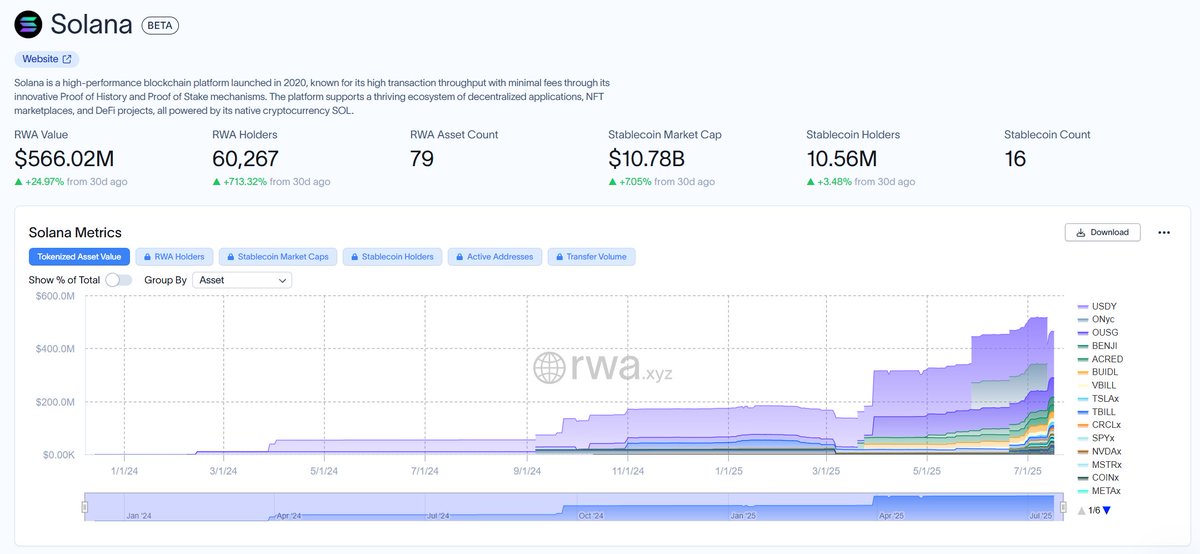Go to previous legend page arrow
Viewport: 1200px width, 554px height.
[1082, 510]
